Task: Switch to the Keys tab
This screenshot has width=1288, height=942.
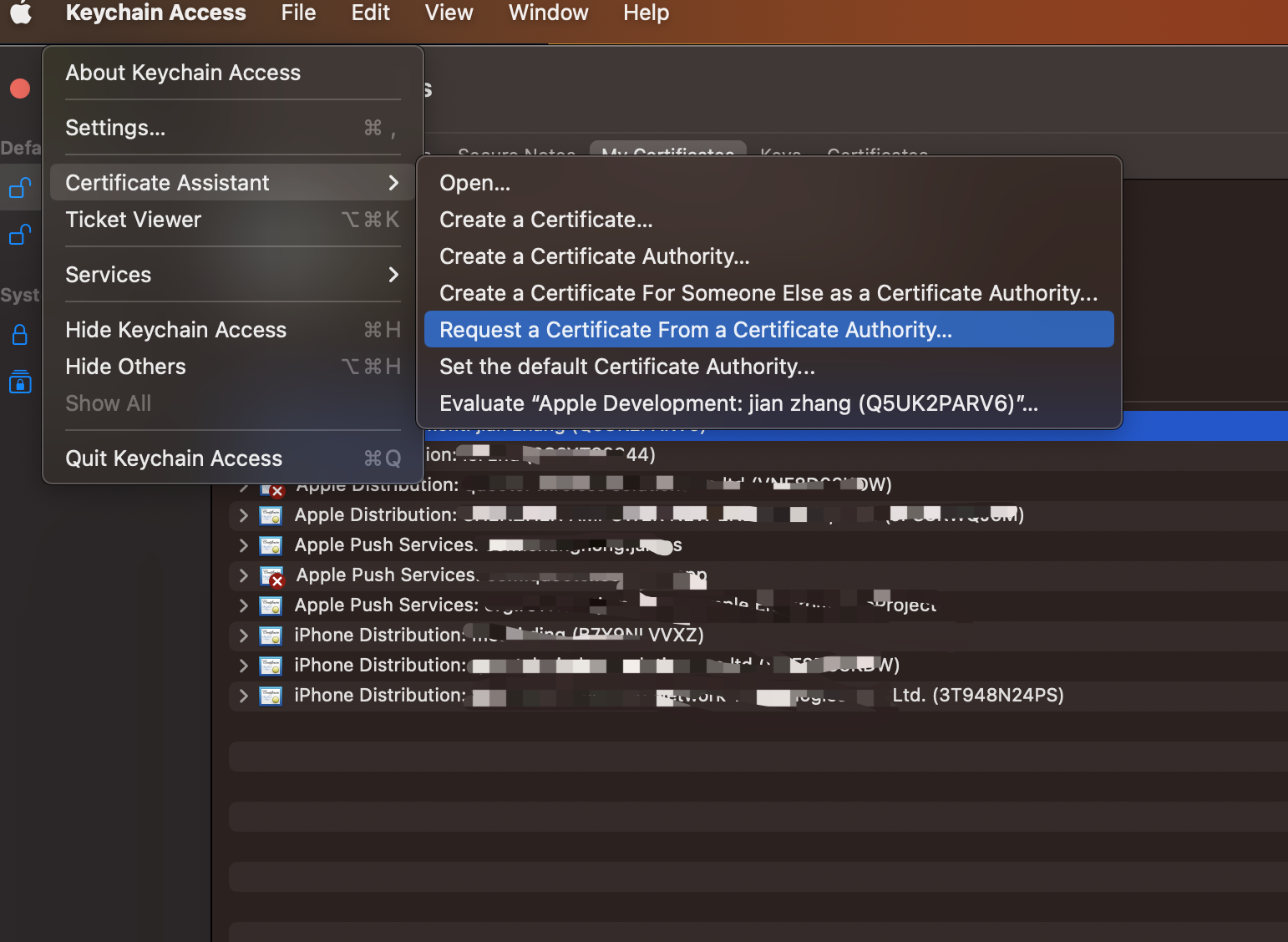Action: pyautogui.click(x=780, y=152)
